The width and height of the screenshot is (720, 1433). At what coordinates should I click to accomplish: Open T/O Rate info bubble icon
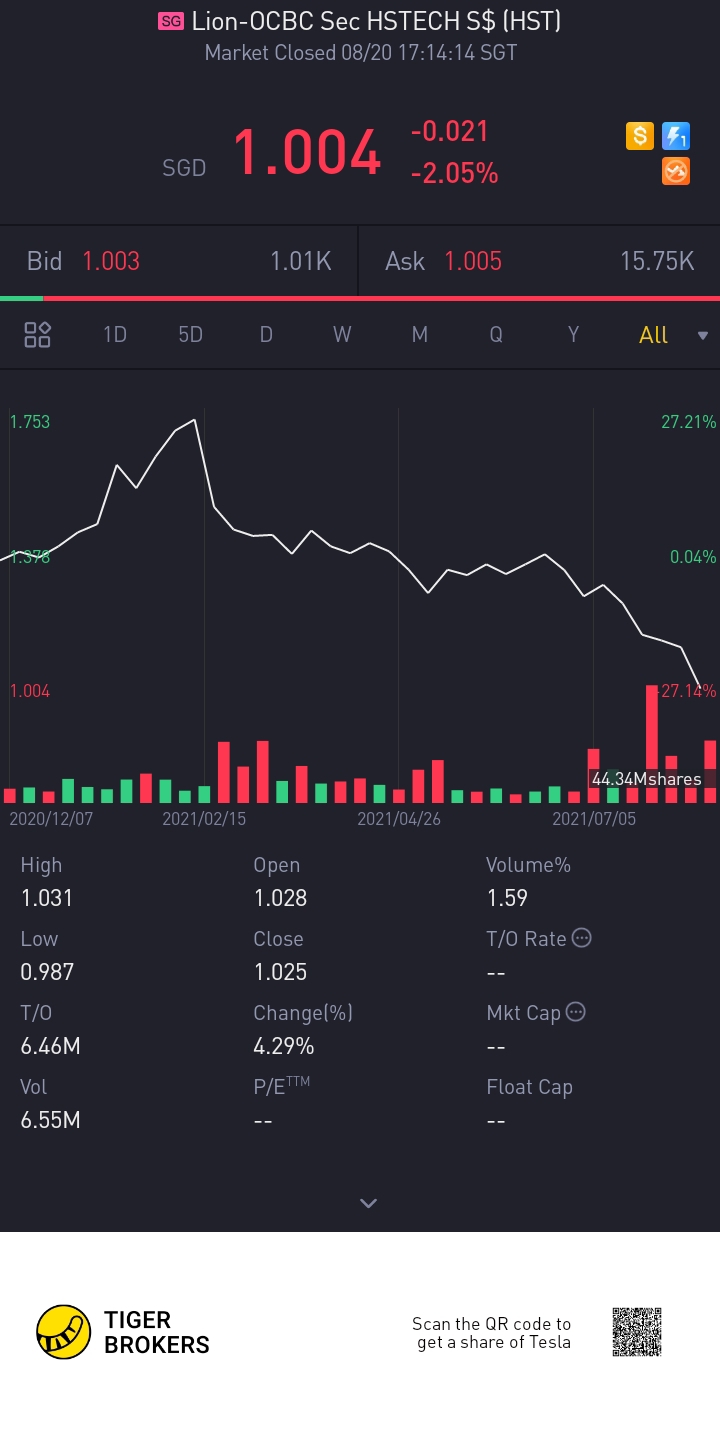pos(581,938)
